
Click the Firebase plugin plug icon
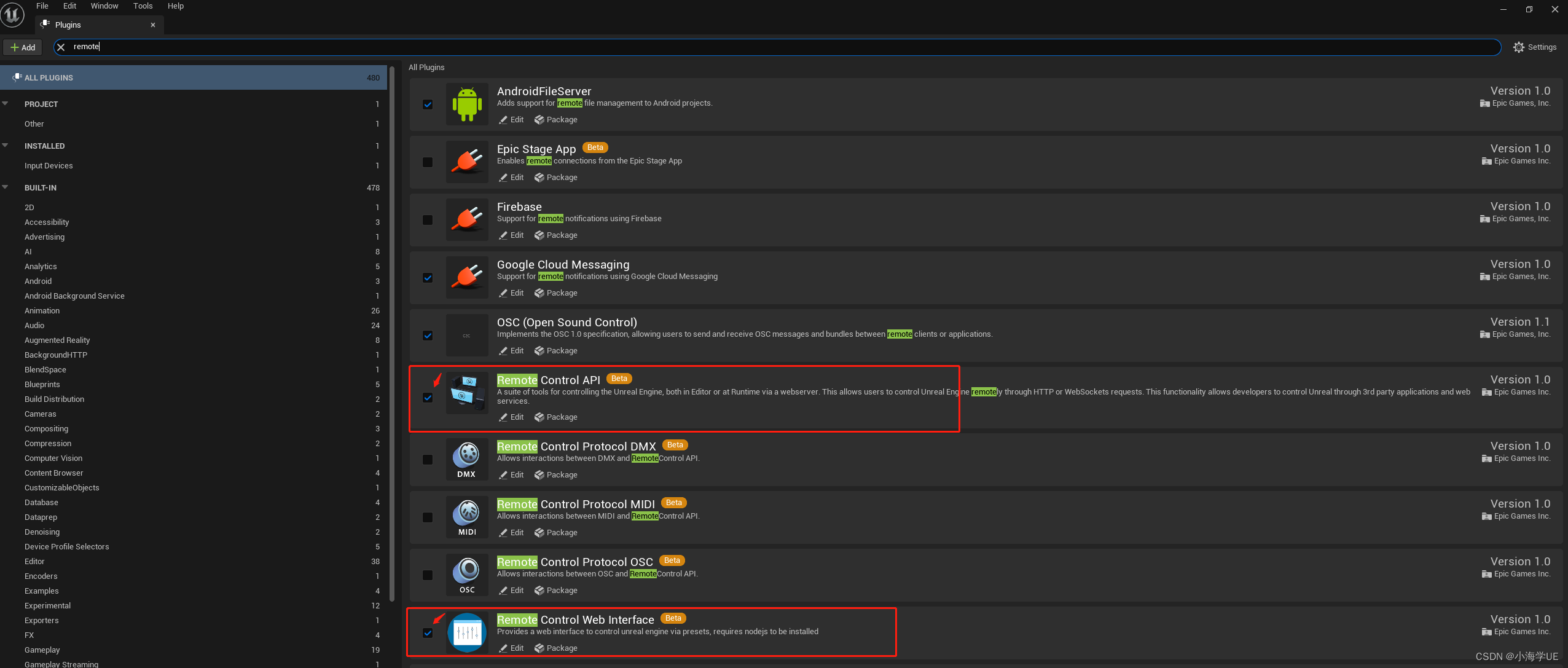(467, 220)
